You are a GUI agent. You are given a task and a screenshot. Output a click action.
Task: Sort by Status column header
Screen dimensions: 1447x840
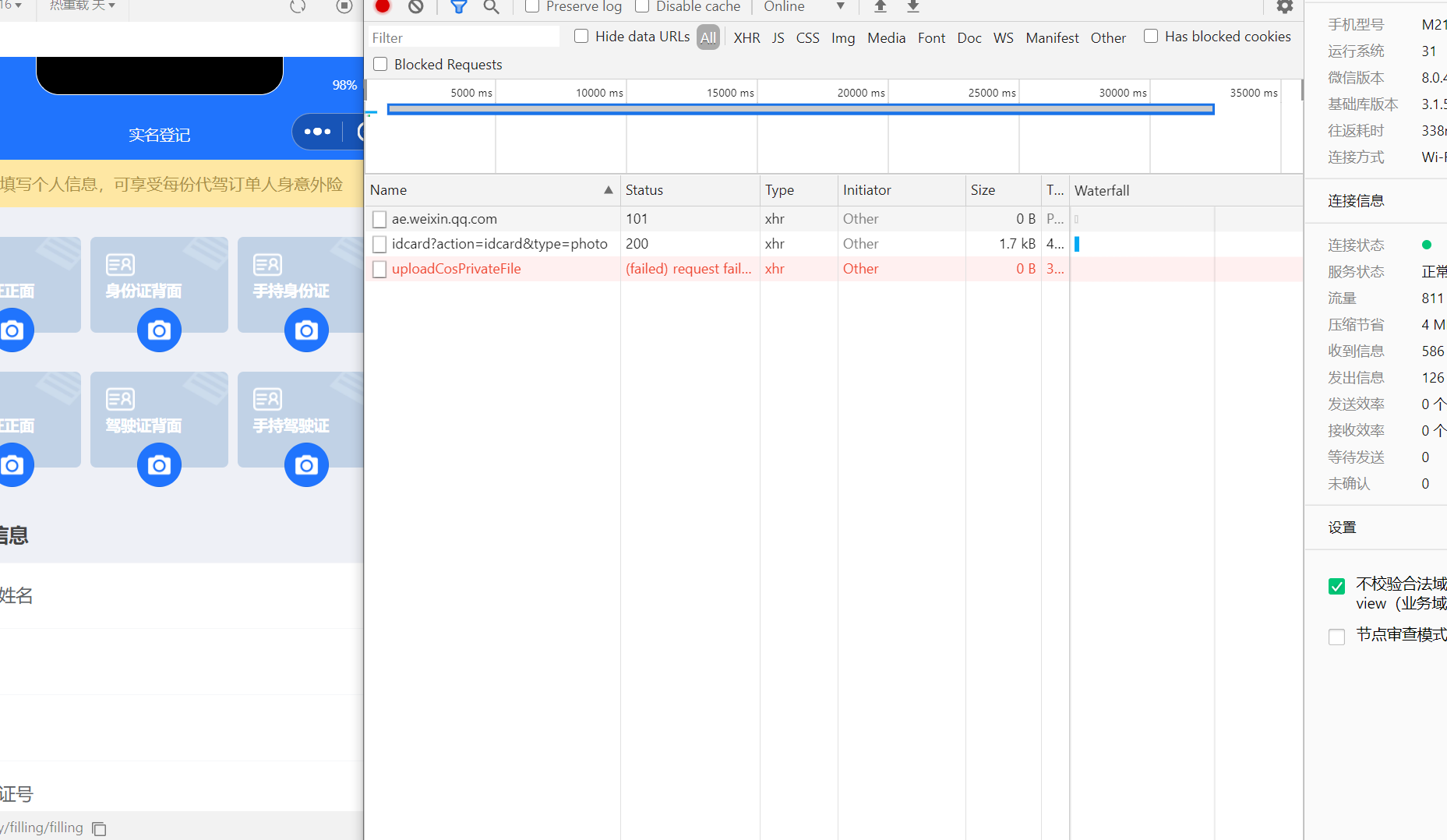(690, 190)
